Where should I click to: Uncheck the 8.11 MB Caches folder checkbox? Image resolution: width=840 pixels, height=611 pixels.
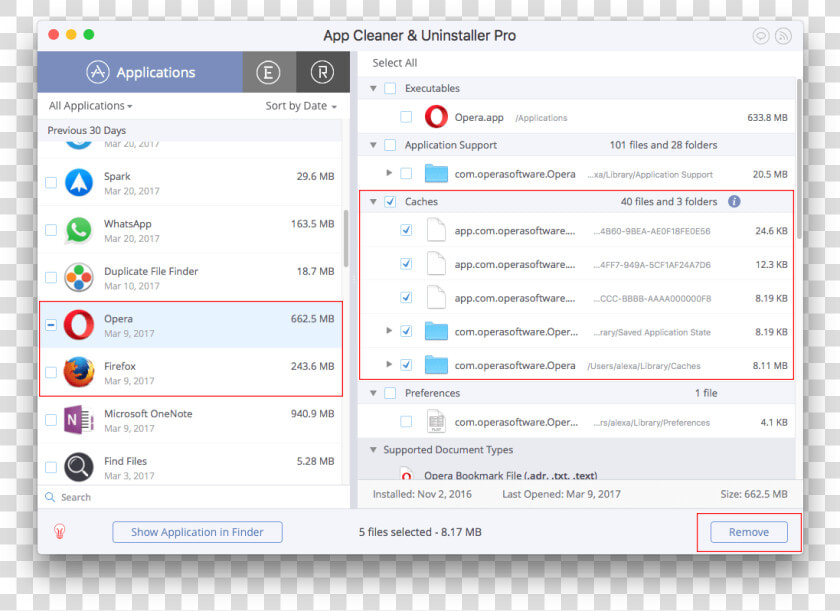coord(406,365)
